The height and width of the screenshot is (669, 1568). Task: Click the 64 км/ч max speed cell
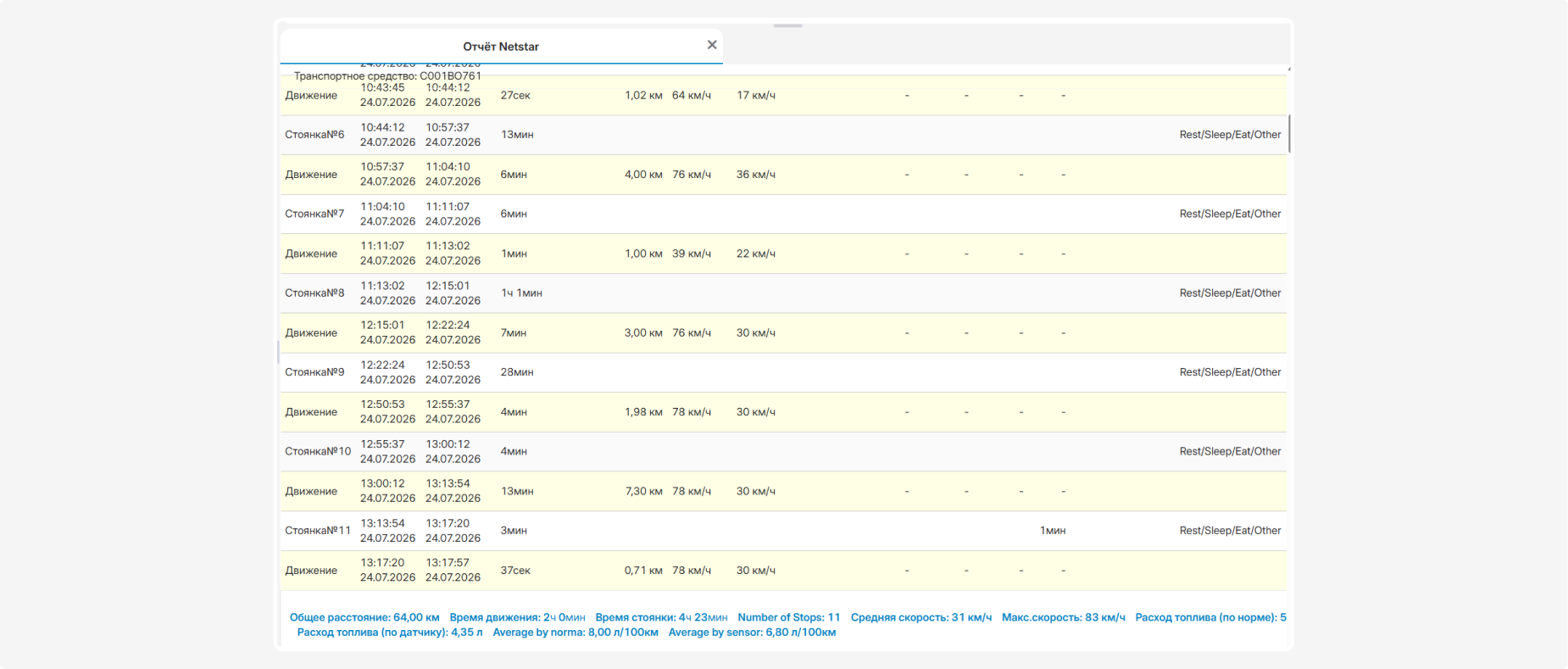[692, 95]
